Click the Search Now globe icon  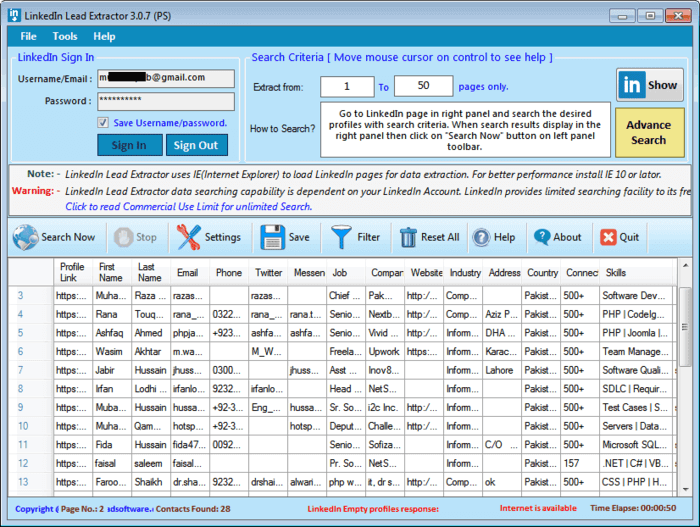pos(25,237)
